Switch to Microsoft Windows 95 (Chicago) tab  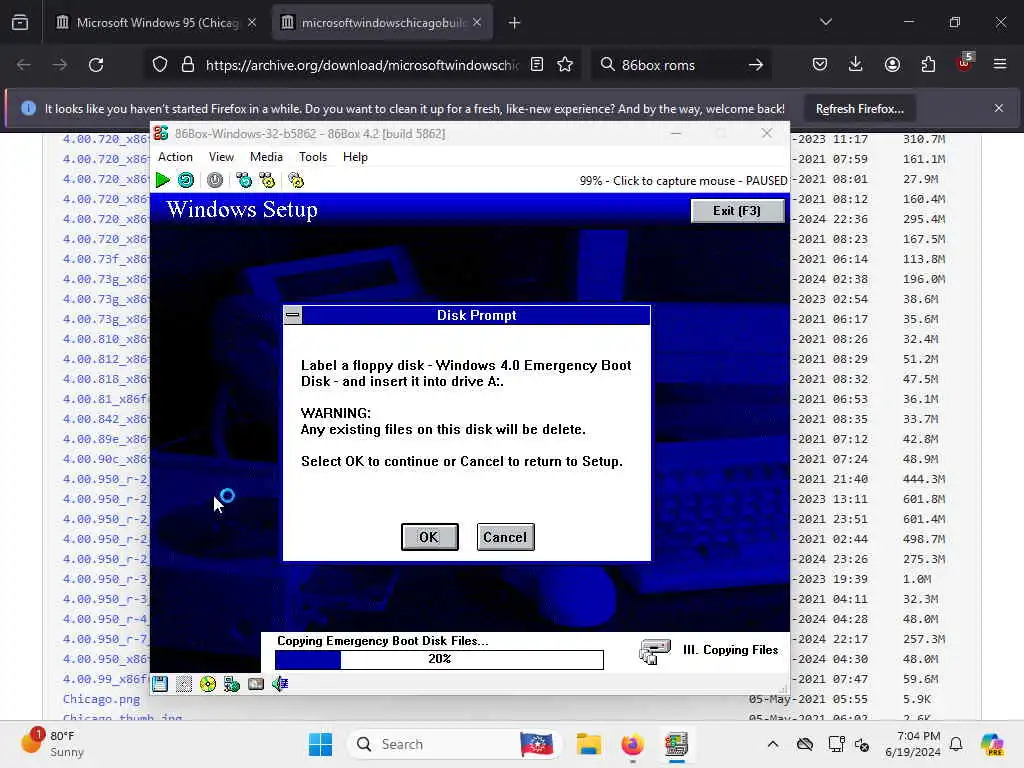(155, 22)
